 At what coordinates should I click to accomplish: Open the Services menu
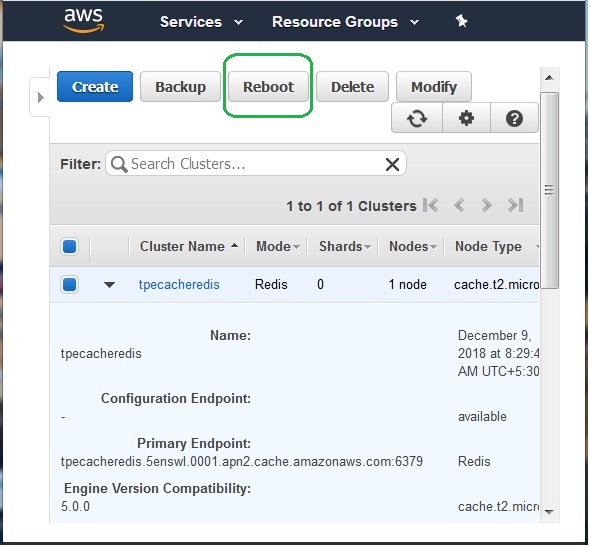coord(201,22)
